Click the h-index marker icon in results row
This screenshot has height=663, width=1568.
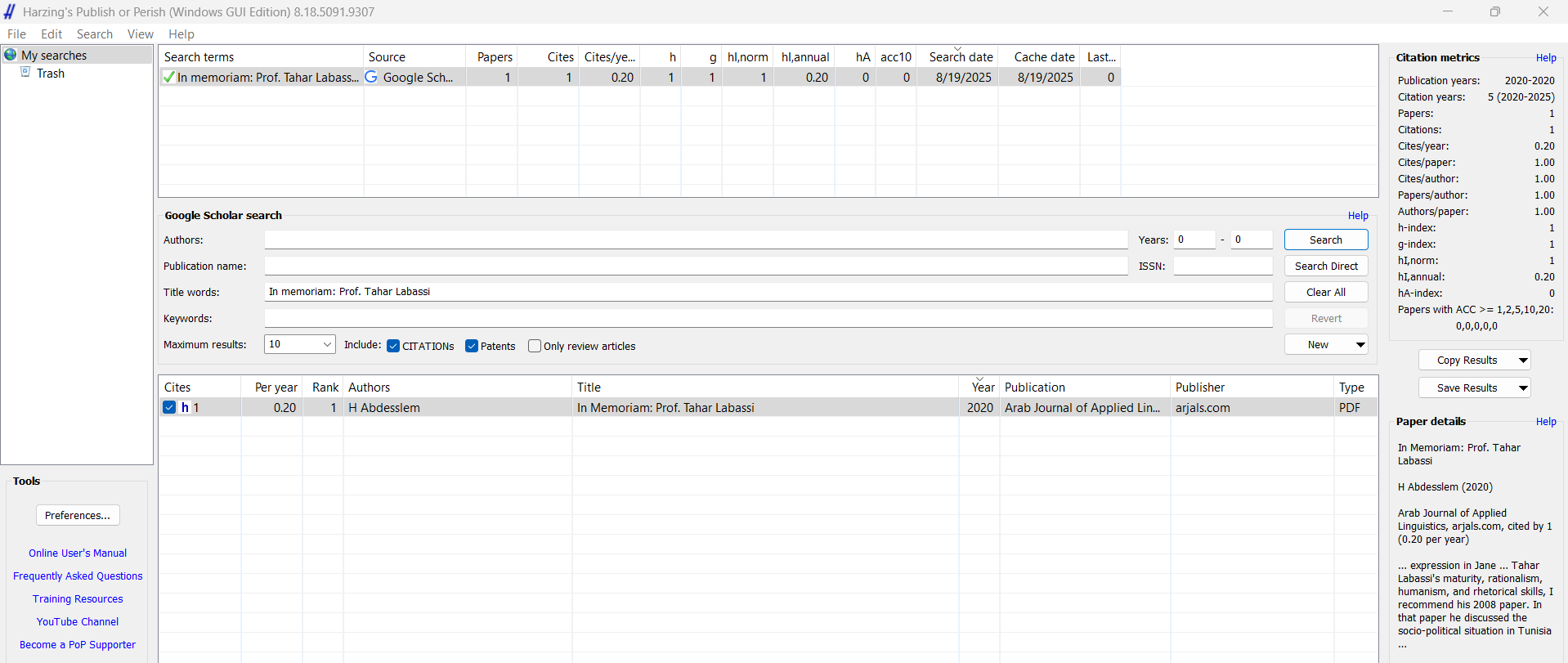coord(185,407)
